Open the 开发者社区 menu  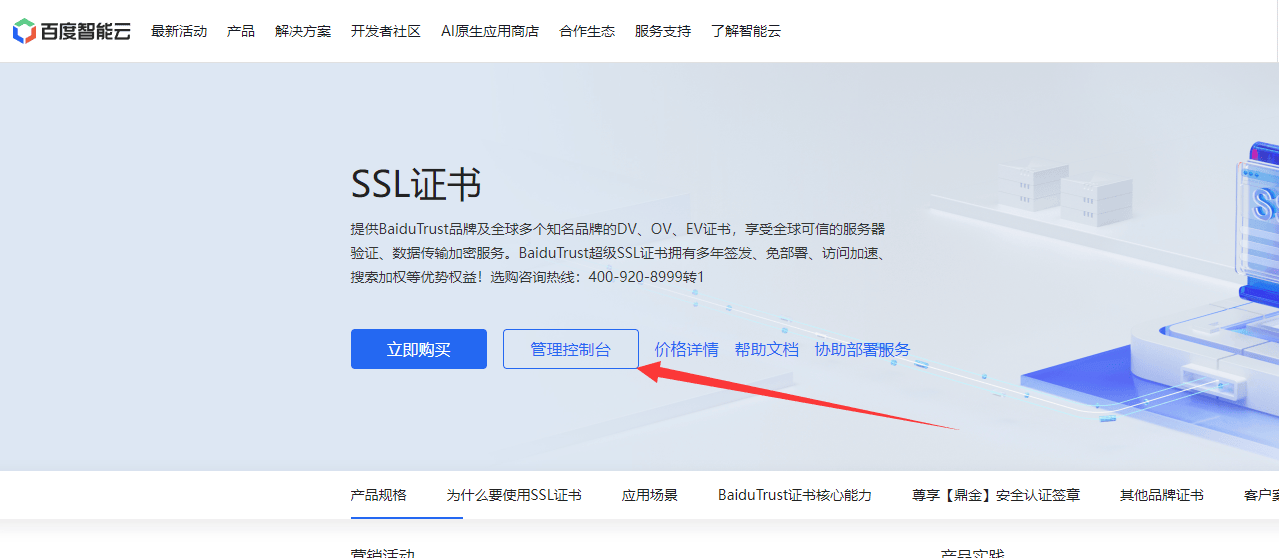click(x=386, y=31)
